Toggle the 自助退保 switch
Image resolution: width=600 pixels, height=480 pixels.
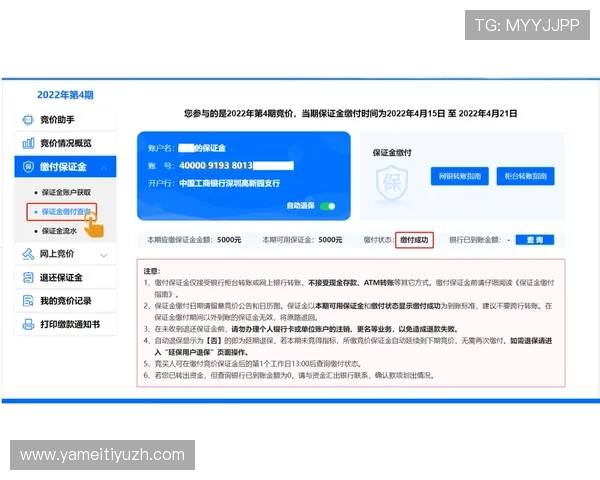coord(328,206)
